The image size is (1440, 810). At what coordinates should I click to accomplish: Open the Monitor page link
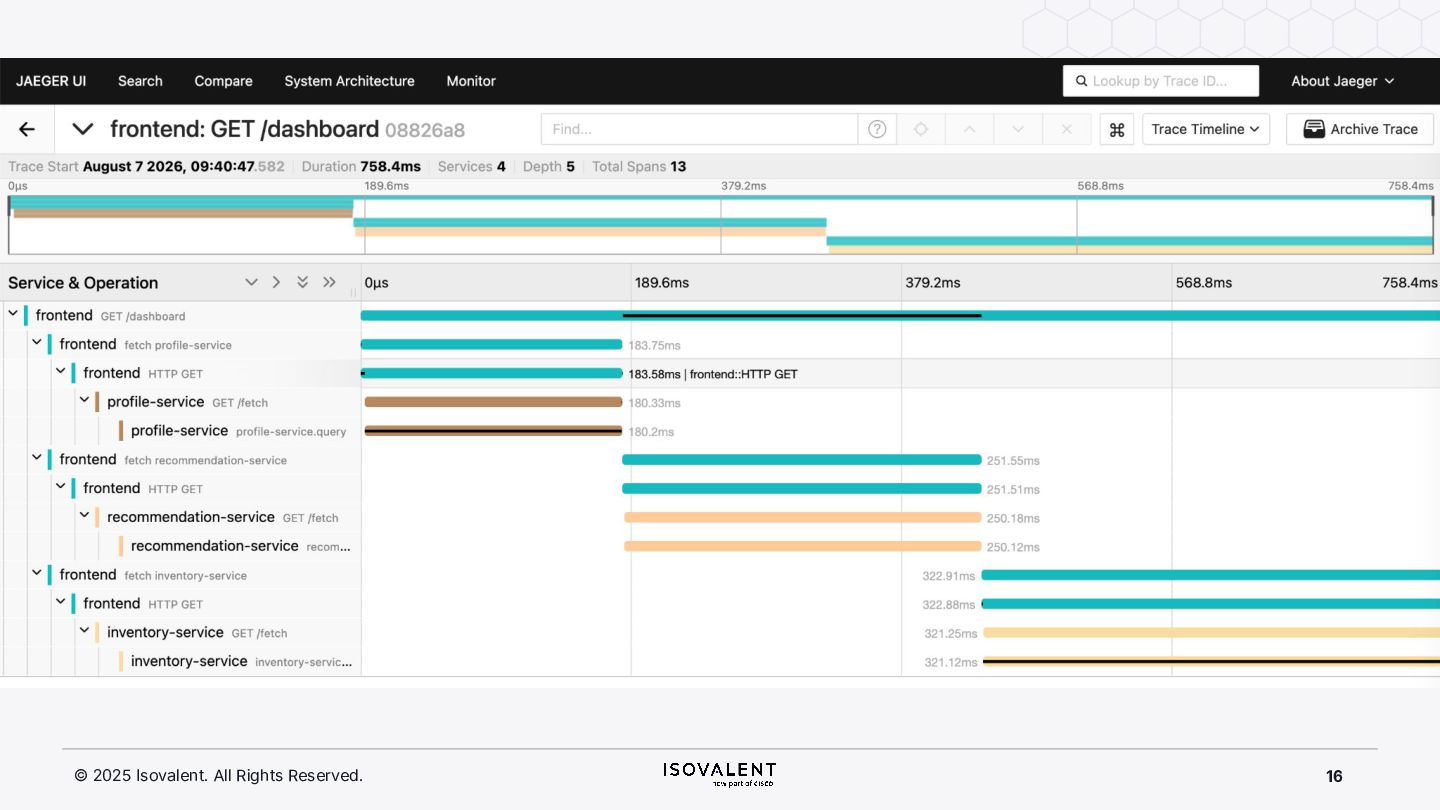(471, 81)
